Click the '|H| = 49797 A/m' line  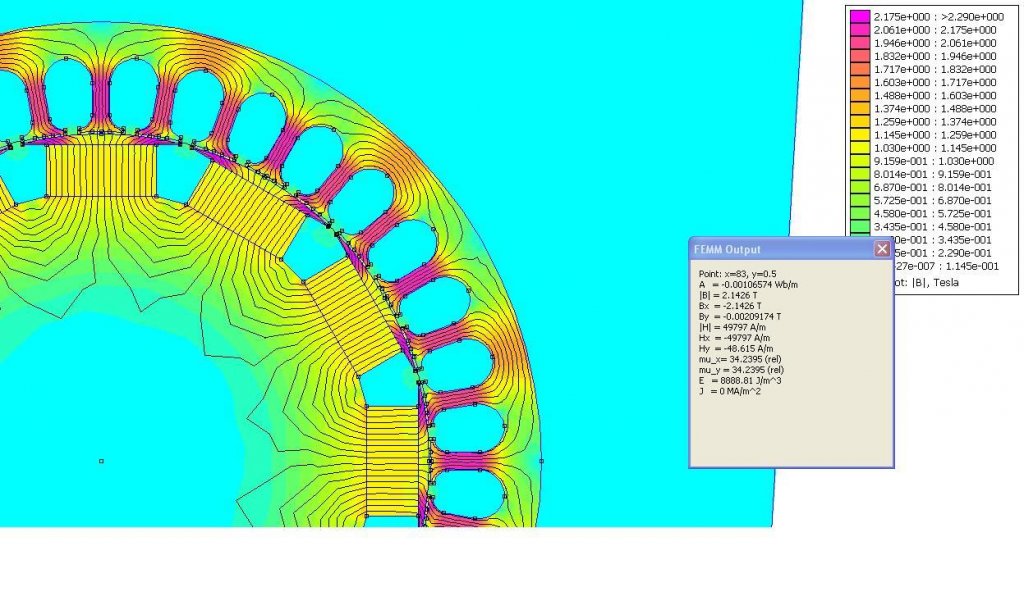[732, 327]
